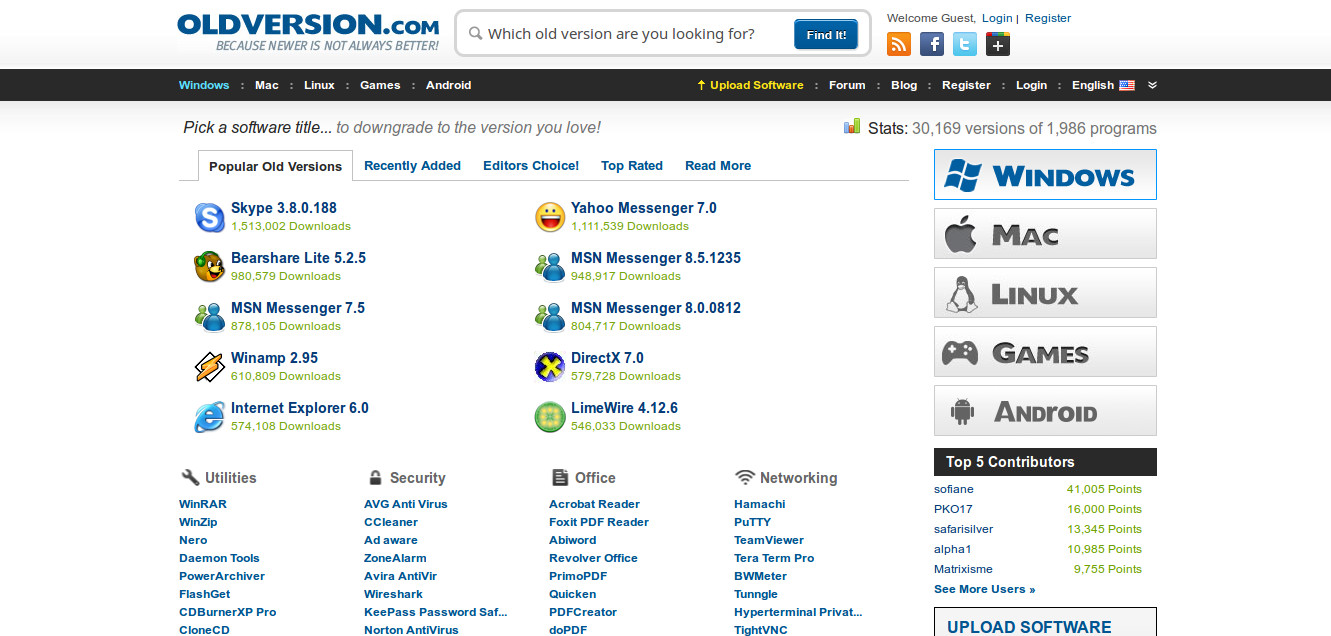The width and height of the screenshot is (1331, 636).
Task: Click the Networking wifi icon
Action: (x=744, y=477)
